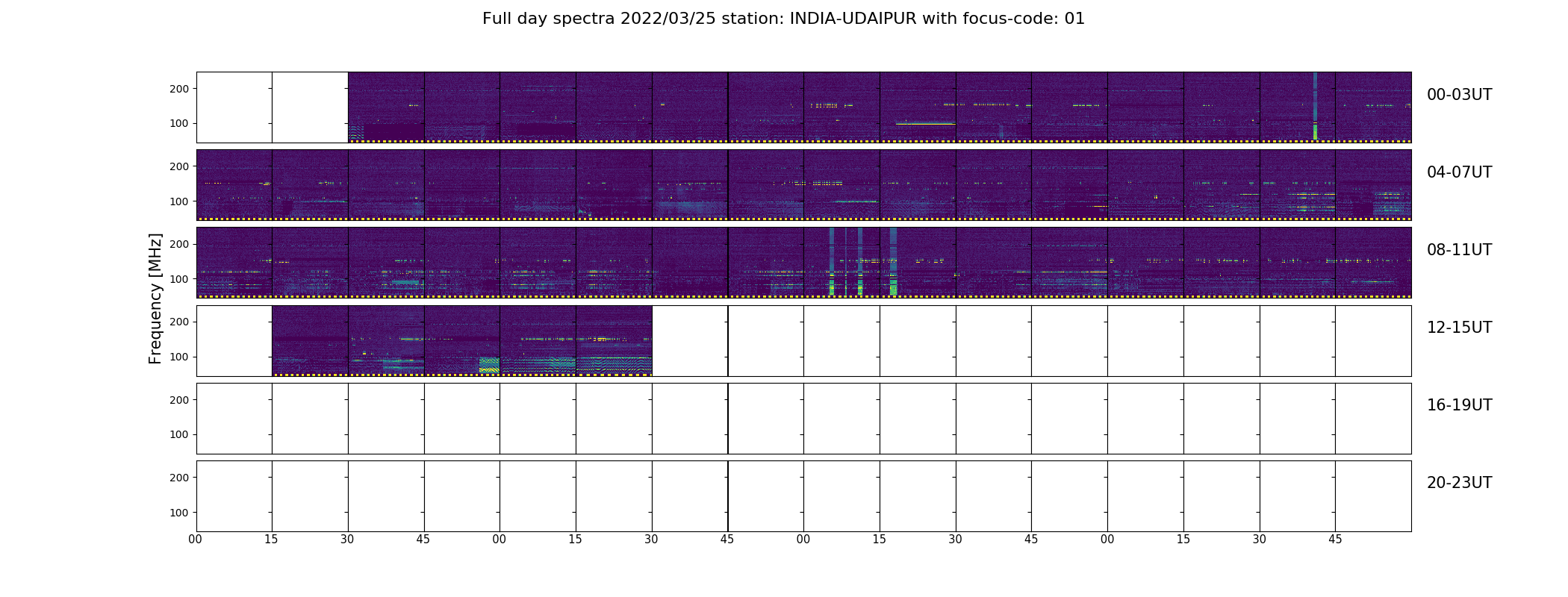
Task: Click the figure title 'Full day spectra 2022/03/25'
Action: point(599,19)
